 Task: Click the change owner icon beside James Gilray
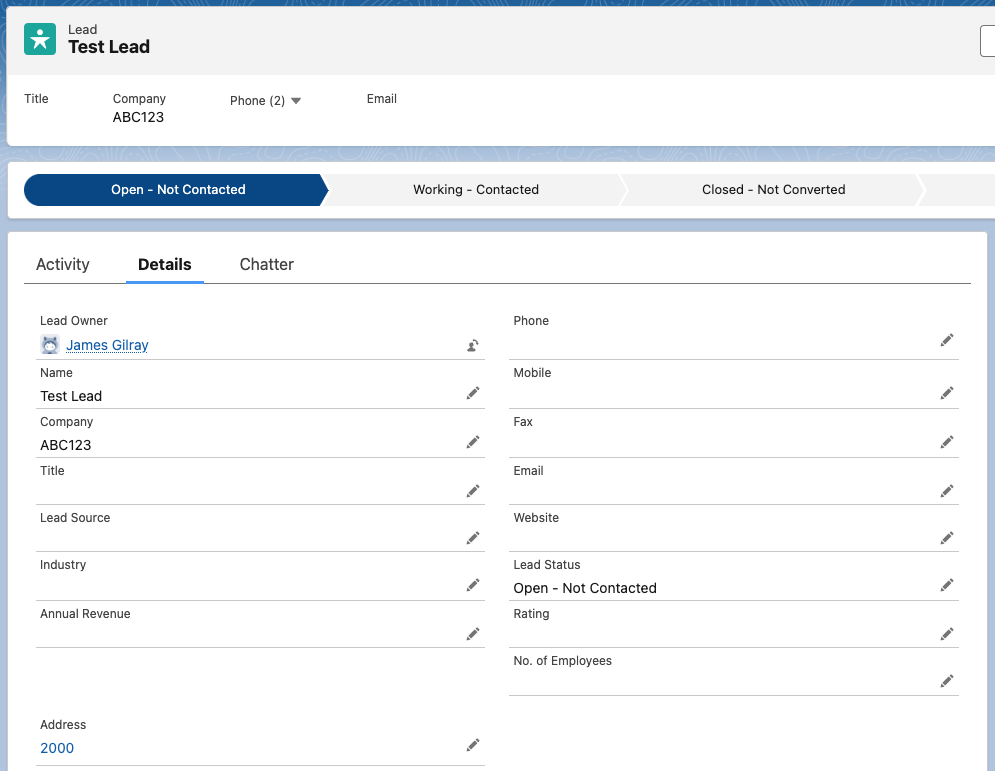(x=473, y=345)
